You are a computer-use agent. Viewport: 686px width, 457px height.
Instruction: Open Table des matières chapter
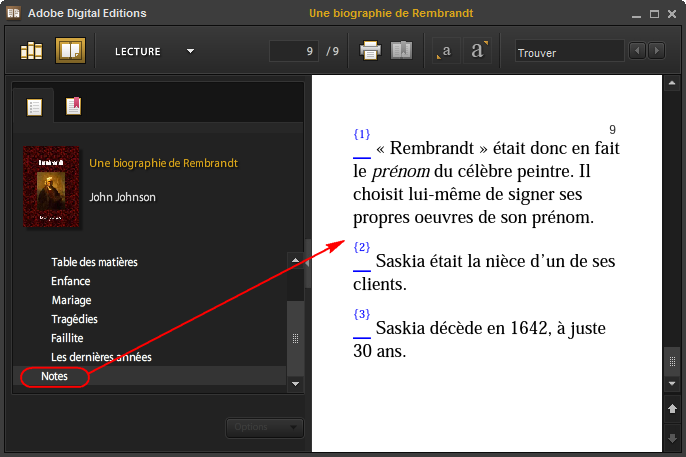[x=94, y=262]
